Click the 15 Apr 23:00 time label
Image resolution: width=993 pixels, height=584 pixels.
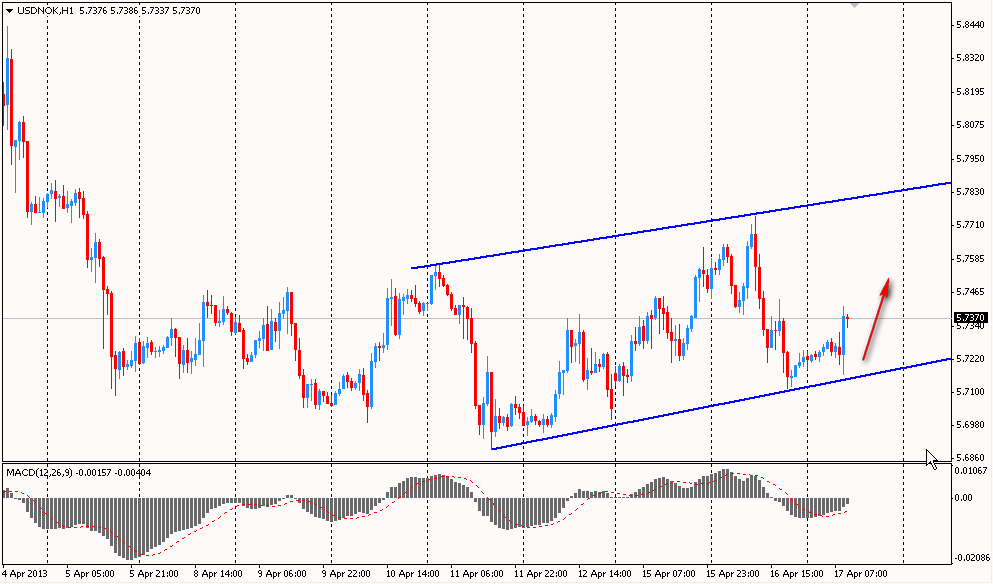tap(733, 574)
